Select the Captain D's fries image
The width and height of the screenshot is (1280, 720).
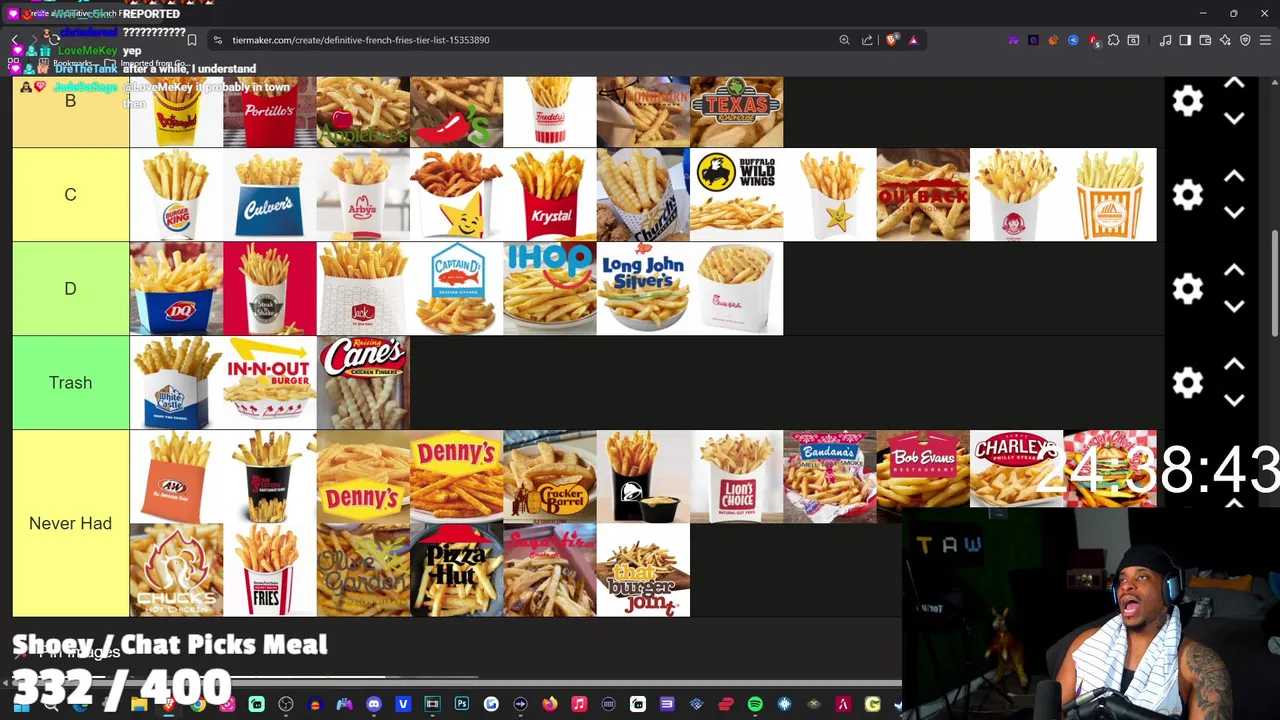click(x=457, y=289)
